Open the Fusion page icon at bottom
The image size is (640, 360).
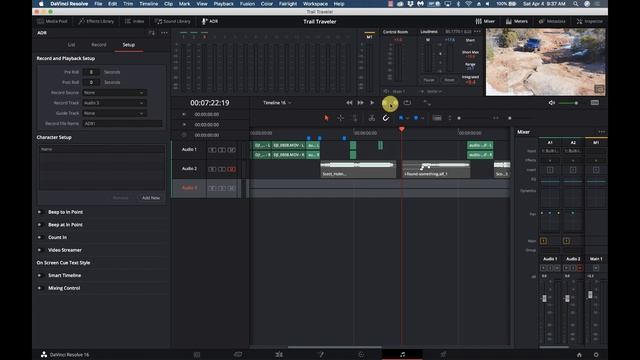click(320, 354)
